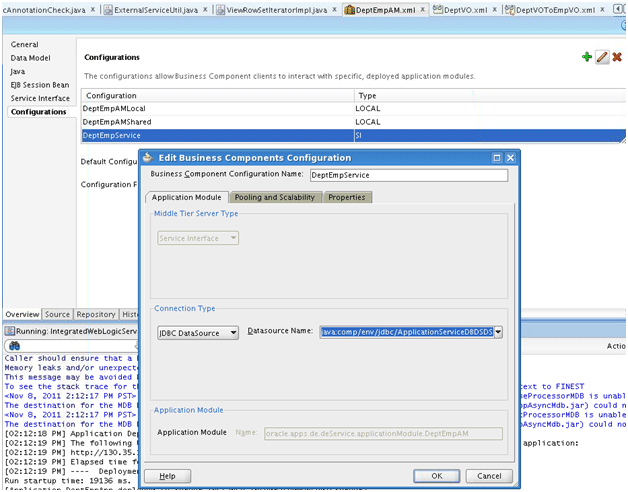Switch to Overview editor tab
628x492 pixels.
[22, 315]
